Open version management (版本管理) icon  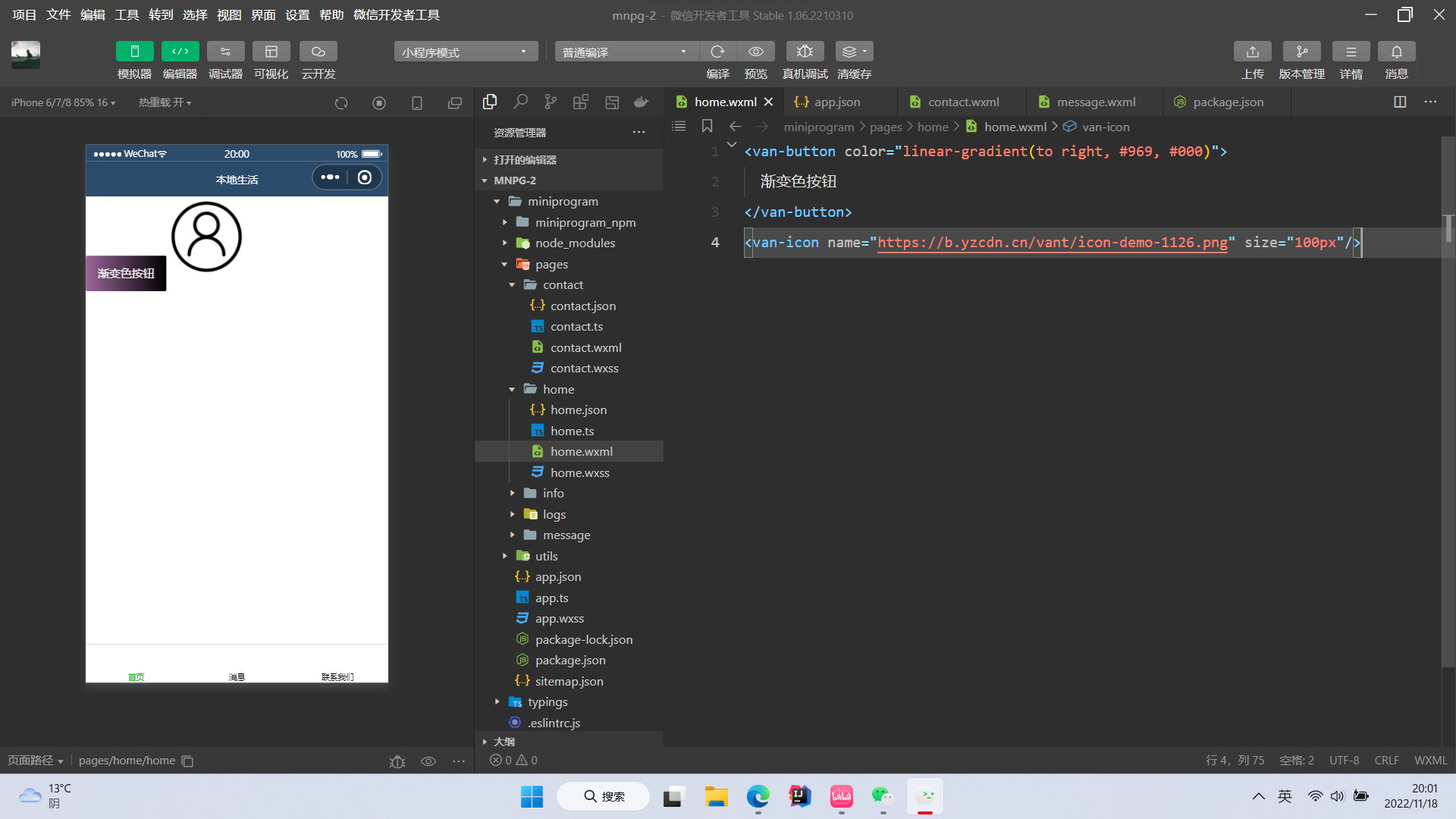coord(1301,52)
